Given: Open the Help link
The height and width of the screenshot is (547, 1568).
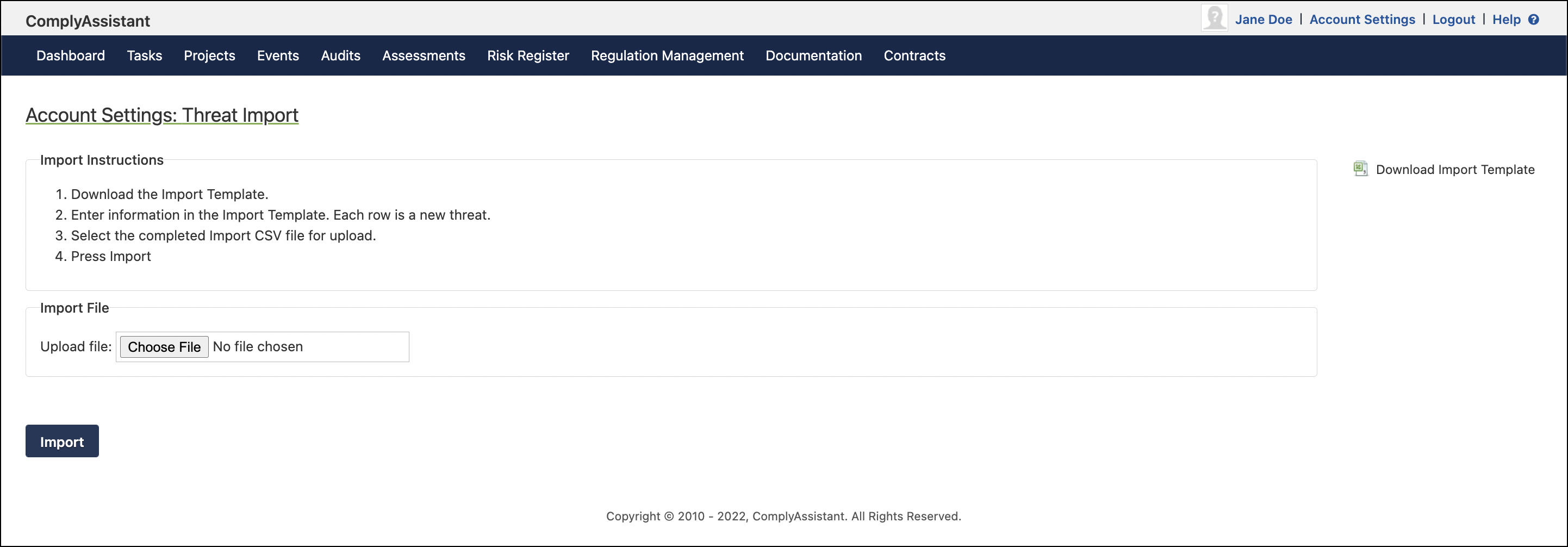Looking at the screenshot, I should point(1506,20).
